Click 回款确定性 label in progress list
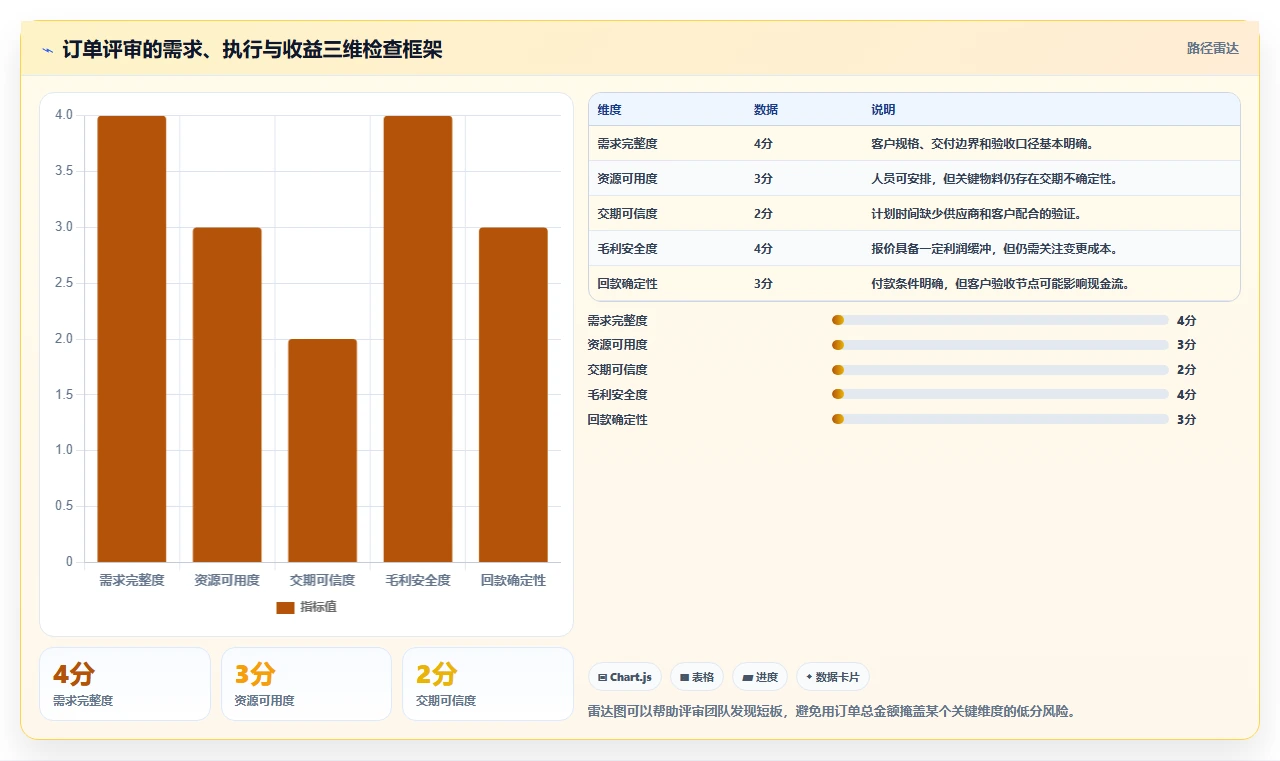The height and width of the screenshot is (761, 1280). coord(617,420)
